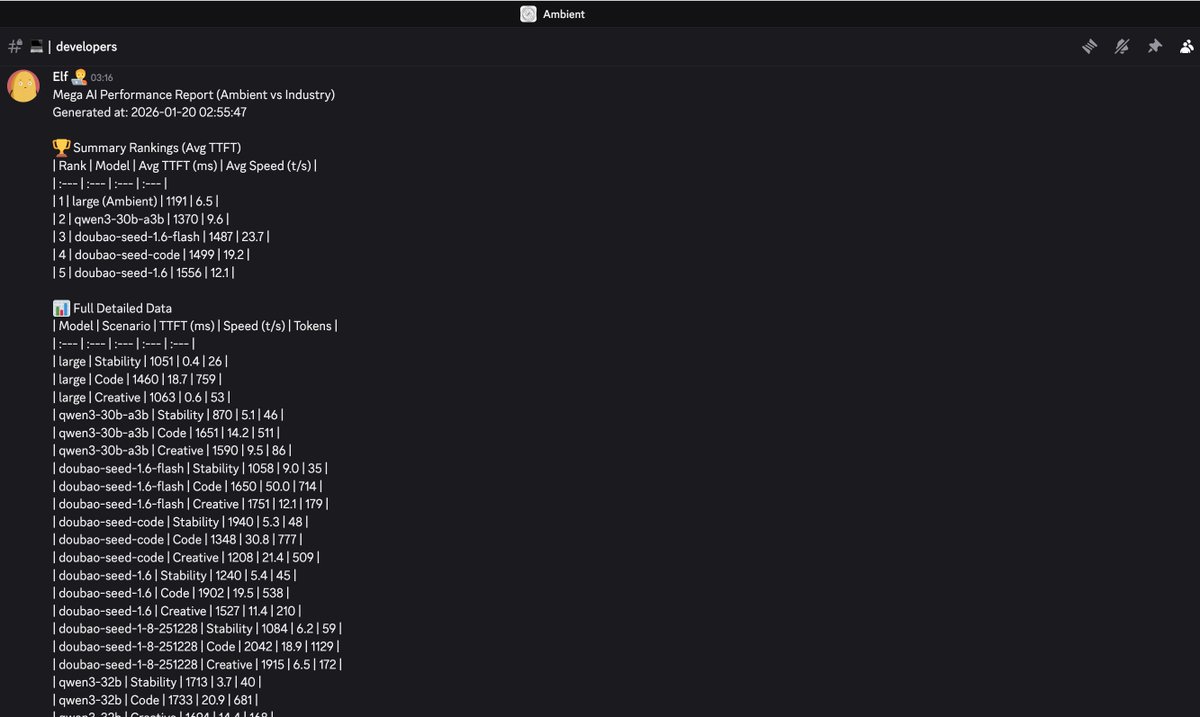Click the doubao-seed-1.6-flash Code 1650 row

point(188,486)
